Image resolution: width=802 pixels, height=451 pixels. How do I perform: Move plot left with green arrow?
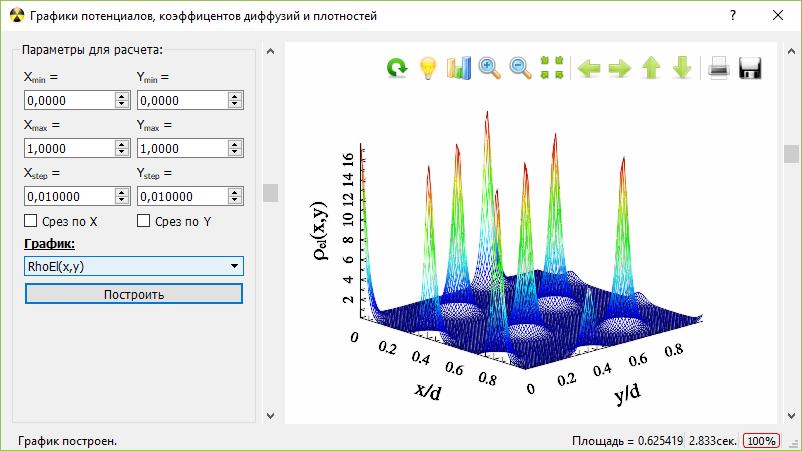(x=589, y=68)
